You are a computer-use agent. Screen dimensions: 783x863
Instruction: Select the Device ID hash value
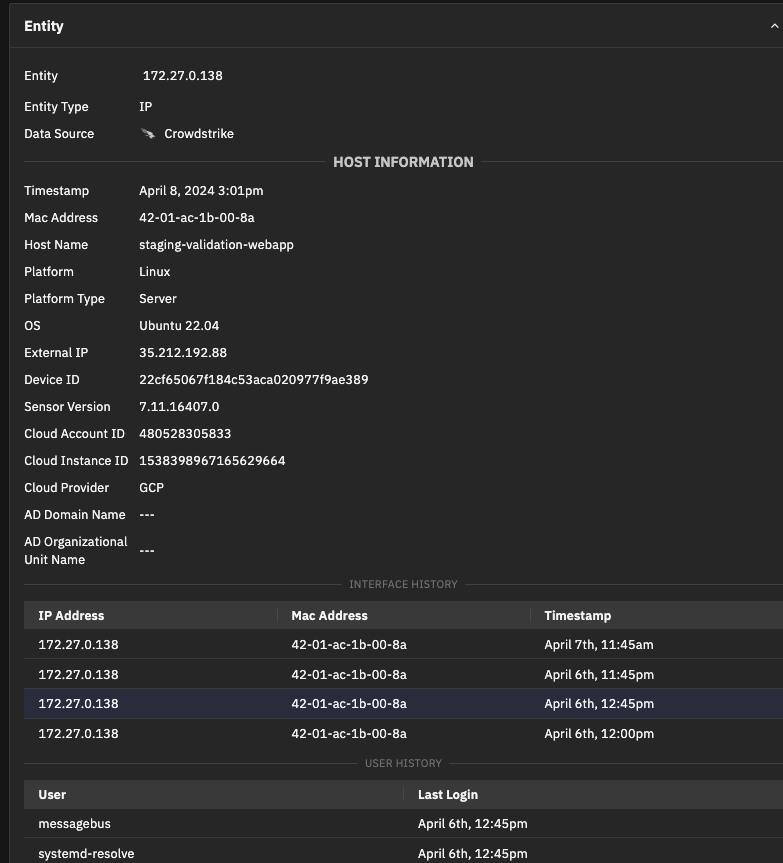[253, 380]
